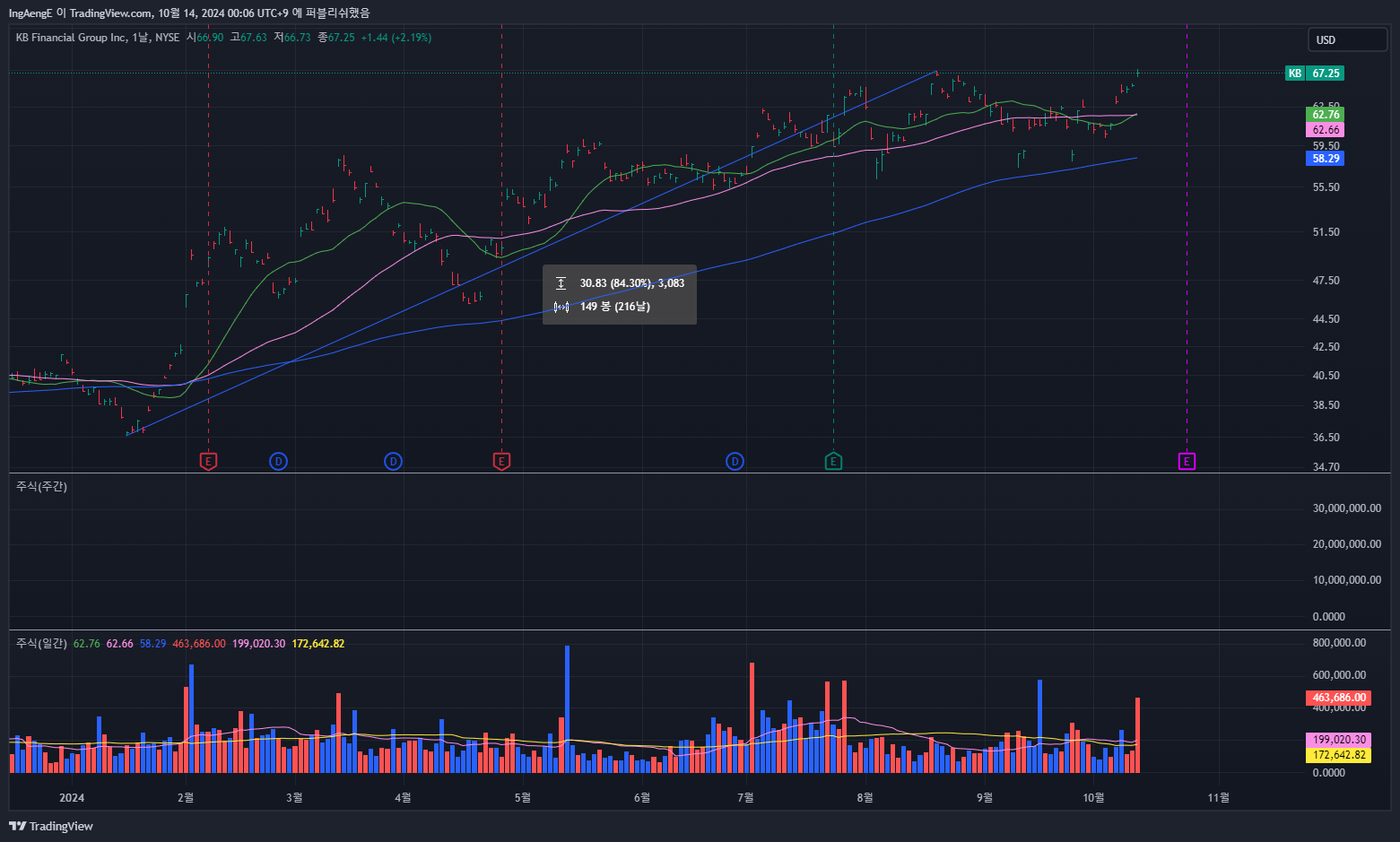Click the 55.50 price scale label
The image size is (1400, 842).
click(x=1326, y=187)
